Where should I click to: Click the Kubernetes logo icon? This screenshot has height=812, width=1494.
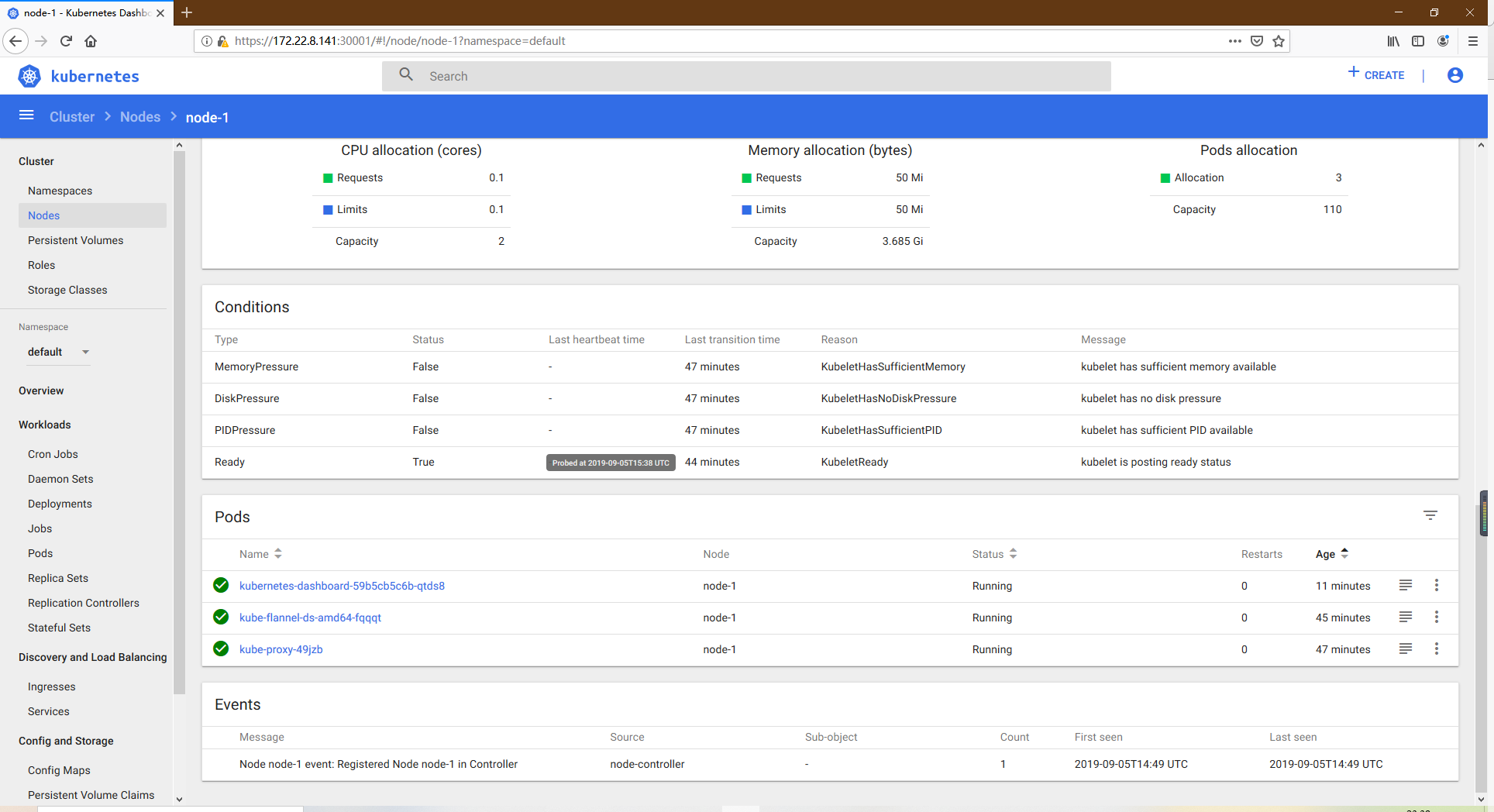point(29,76)
